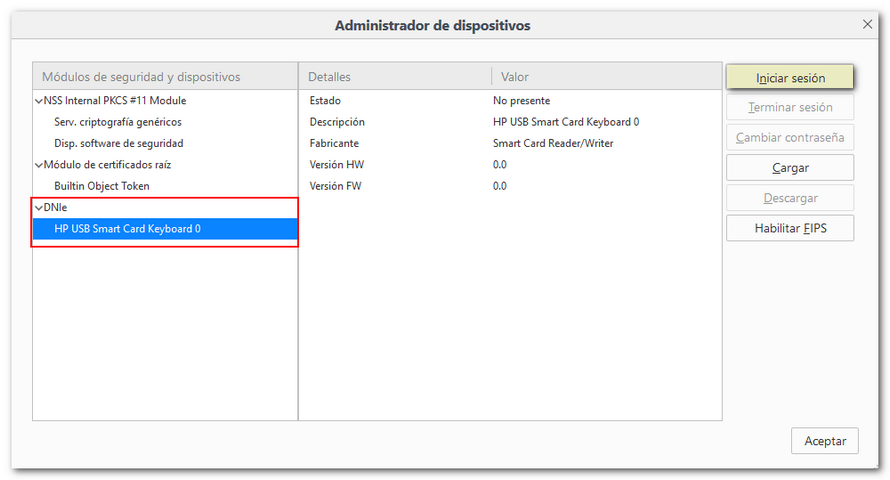The height and width of the screenshot is (480, 890).
Task: Select the NSS Internal PKCS #11 Module label
Action: point(115,101)
